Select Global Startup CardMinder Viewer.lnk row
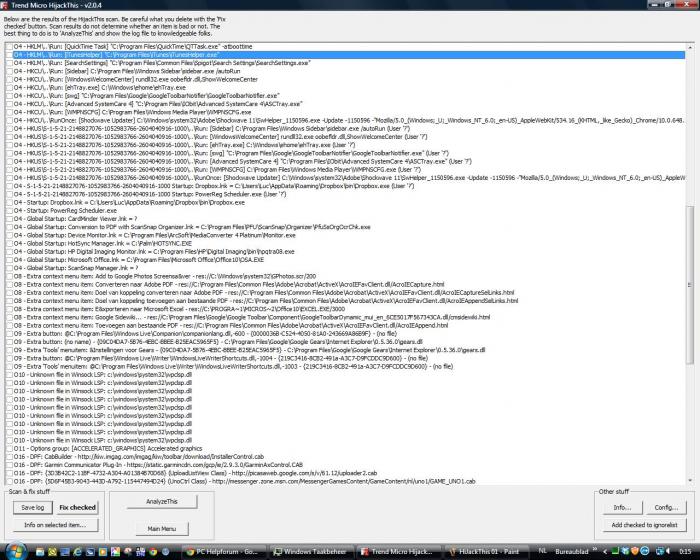The image size is (700, 560). pos(75,219)
